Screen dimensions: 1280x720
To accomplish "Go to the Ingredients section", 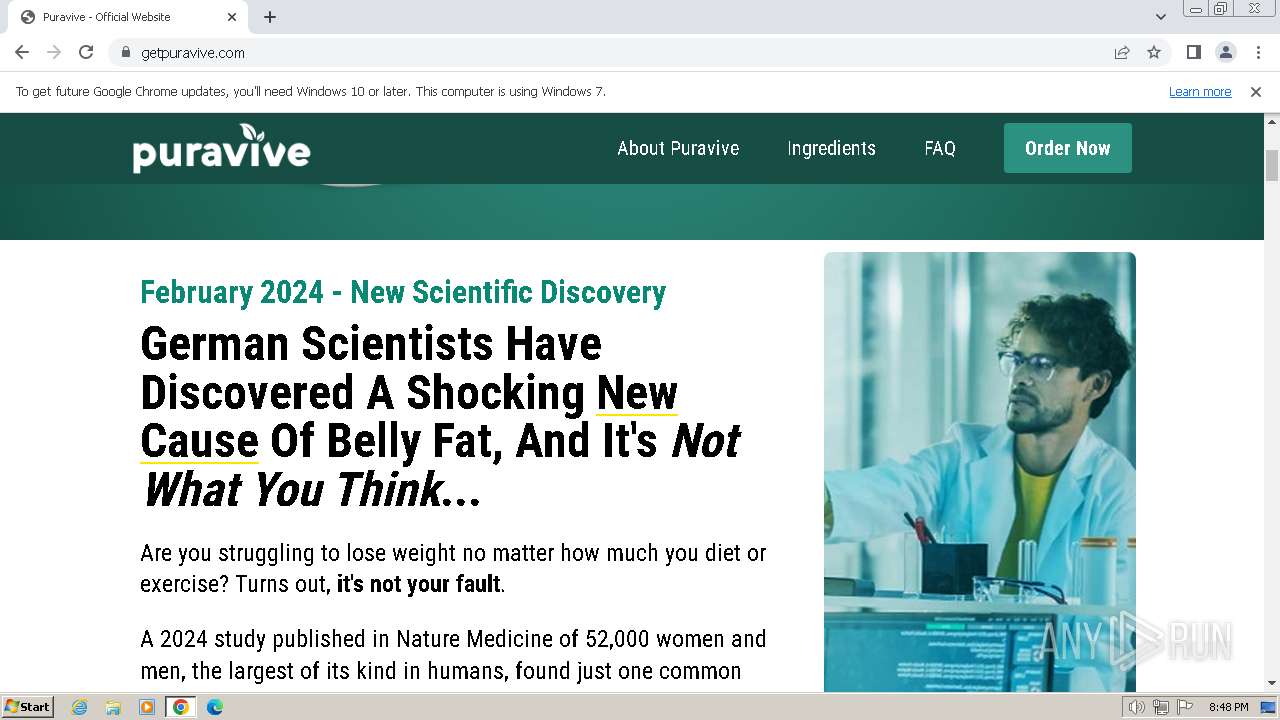I will click(831, 148).
